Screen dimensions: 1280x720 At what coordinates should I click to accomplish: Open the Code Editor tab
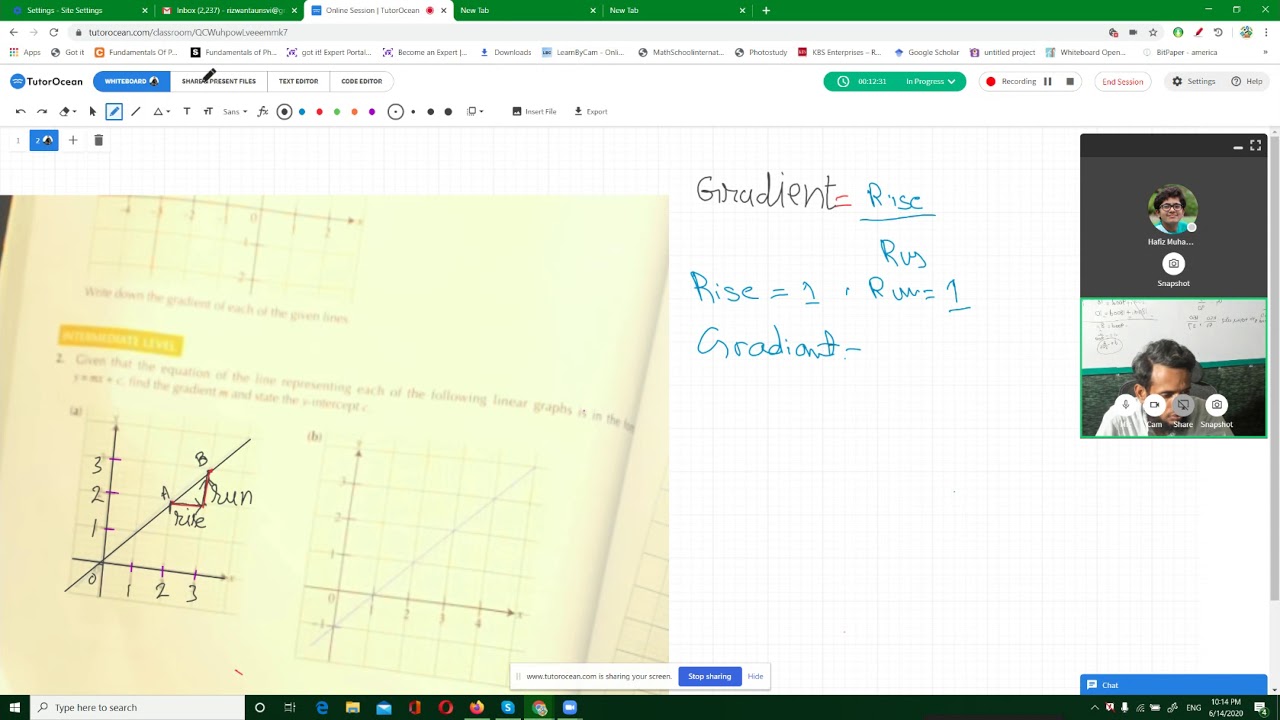(x=361, y=81)
